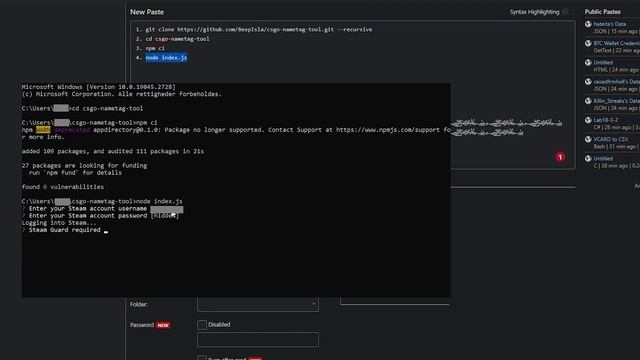
Task: Click globe icon beside Killin_Streaks's Data
Action: click(x=588, y=101)
